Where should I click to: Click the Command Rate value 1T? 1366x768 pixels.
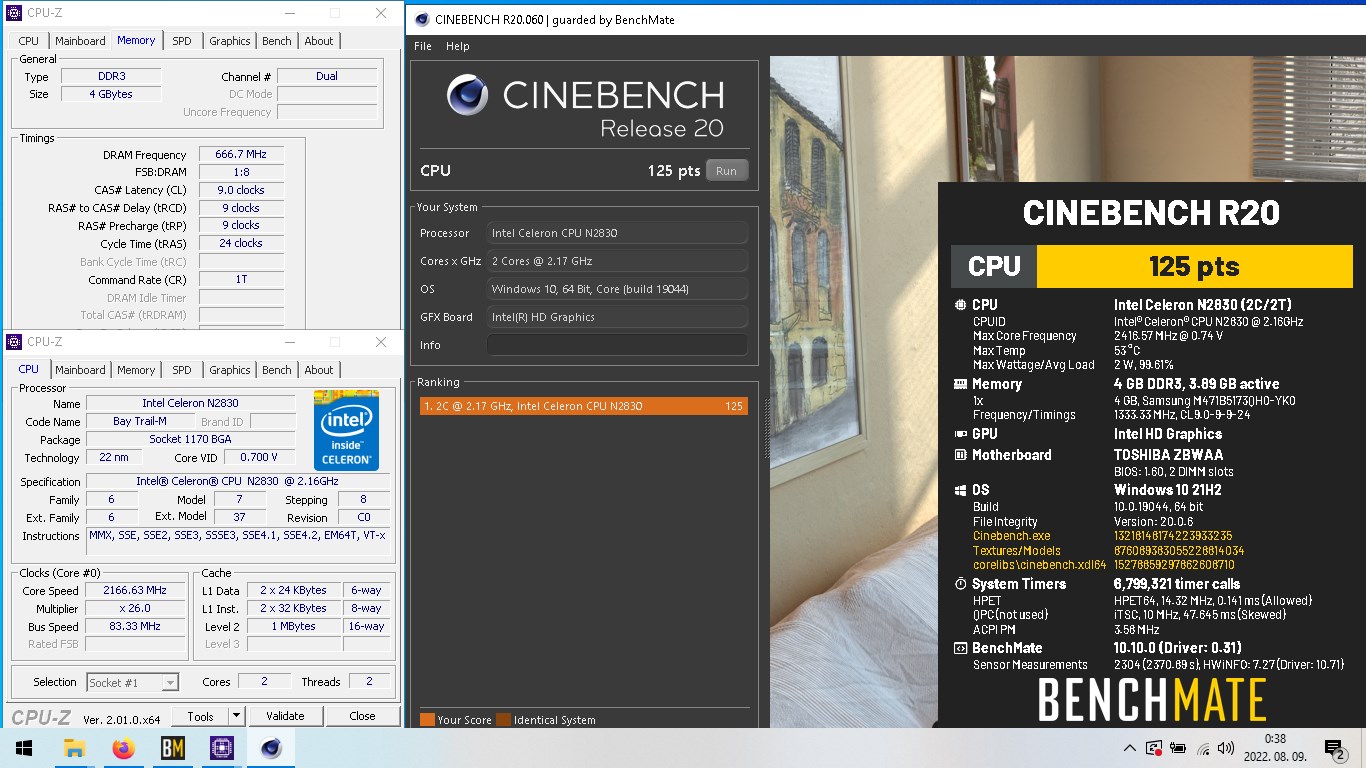[x=241, y=280]
